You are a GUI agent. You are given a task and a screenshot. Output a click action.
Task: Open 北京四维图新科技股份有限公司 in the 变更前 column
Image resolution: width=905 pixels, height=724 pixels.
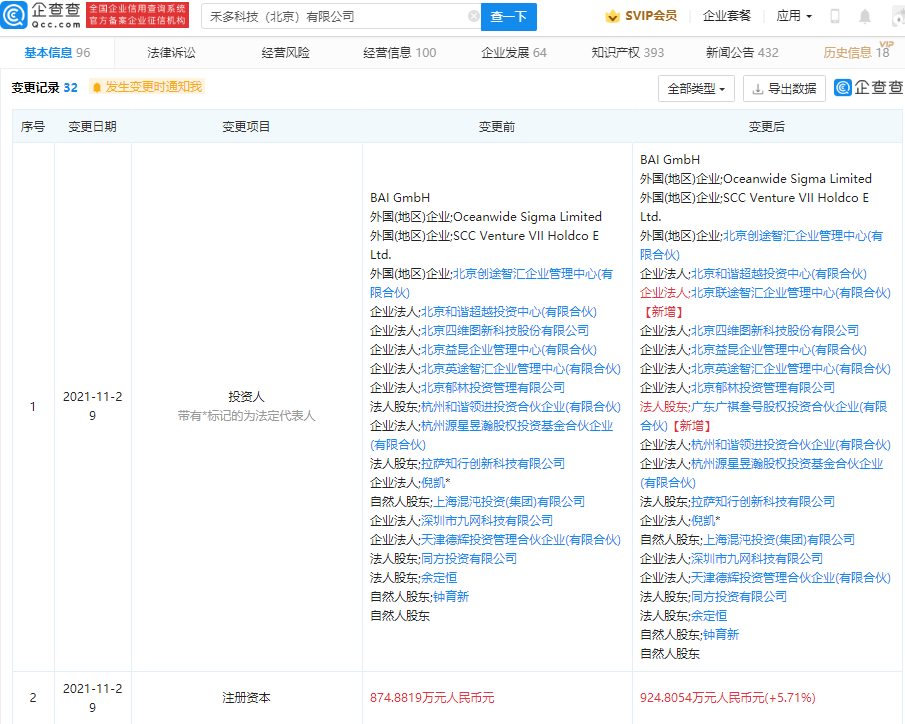504,331
